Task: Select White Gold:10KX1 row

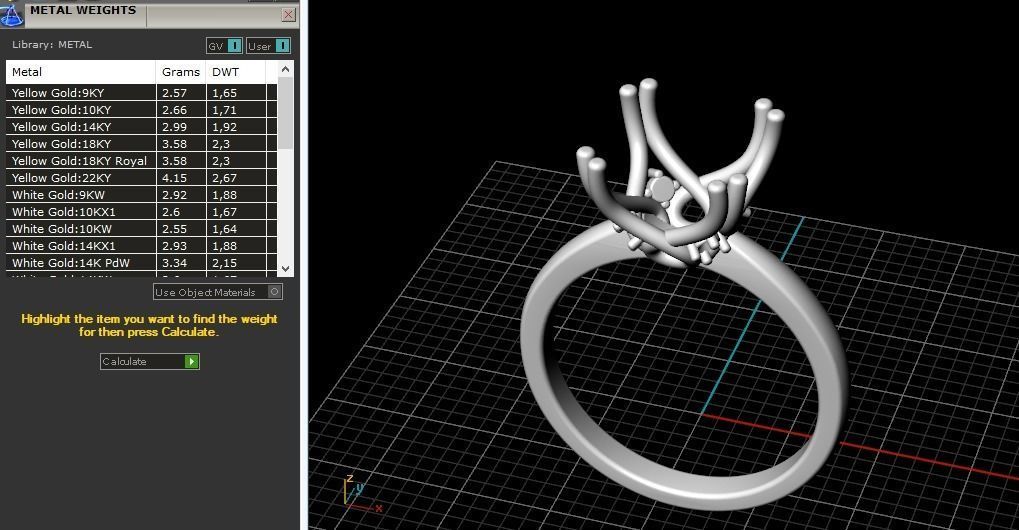Action: coord(142,211)
